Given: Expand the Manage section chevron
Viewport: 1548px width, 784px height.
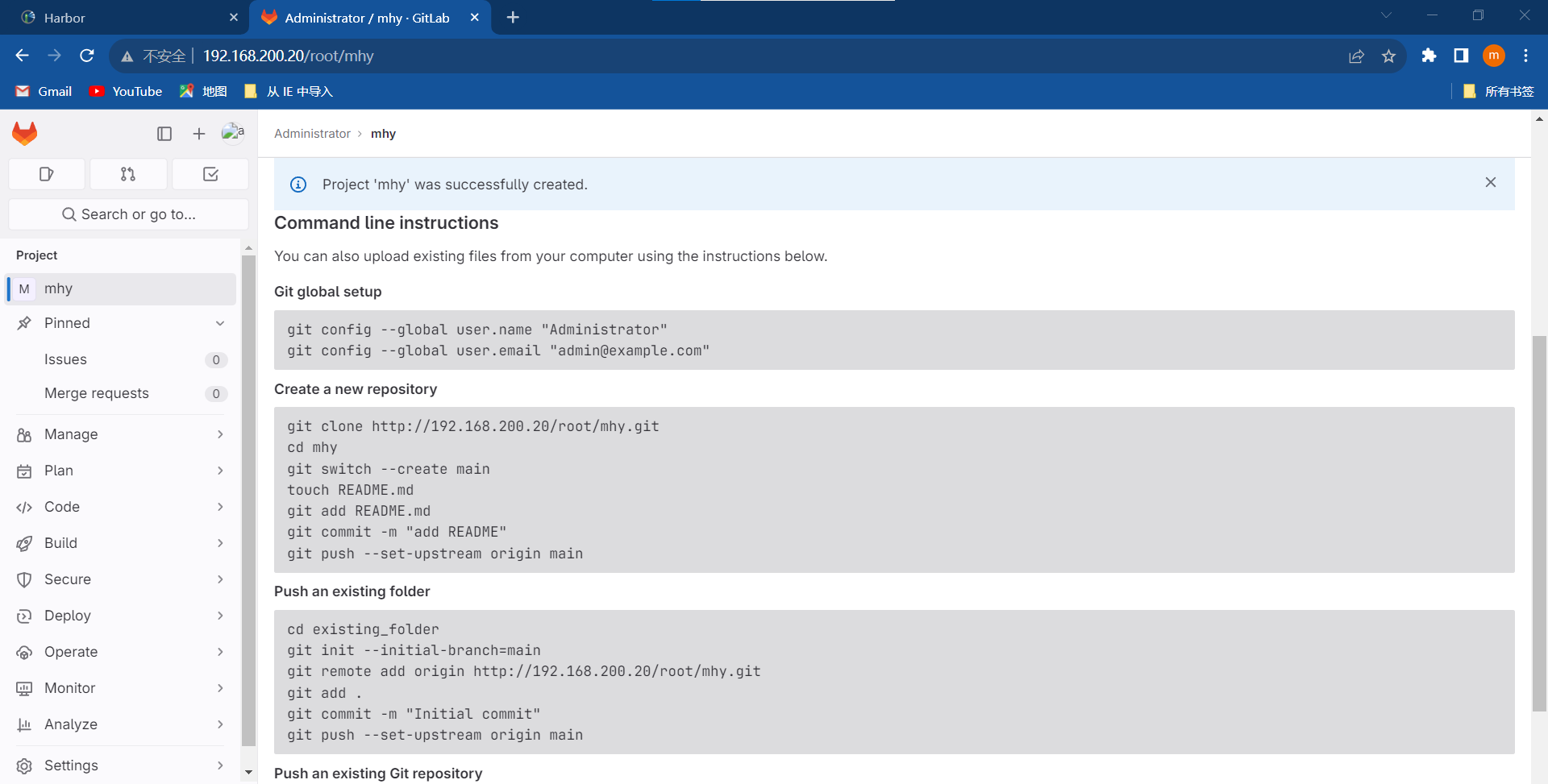Looking at the screenshot, I should point(220,433).
